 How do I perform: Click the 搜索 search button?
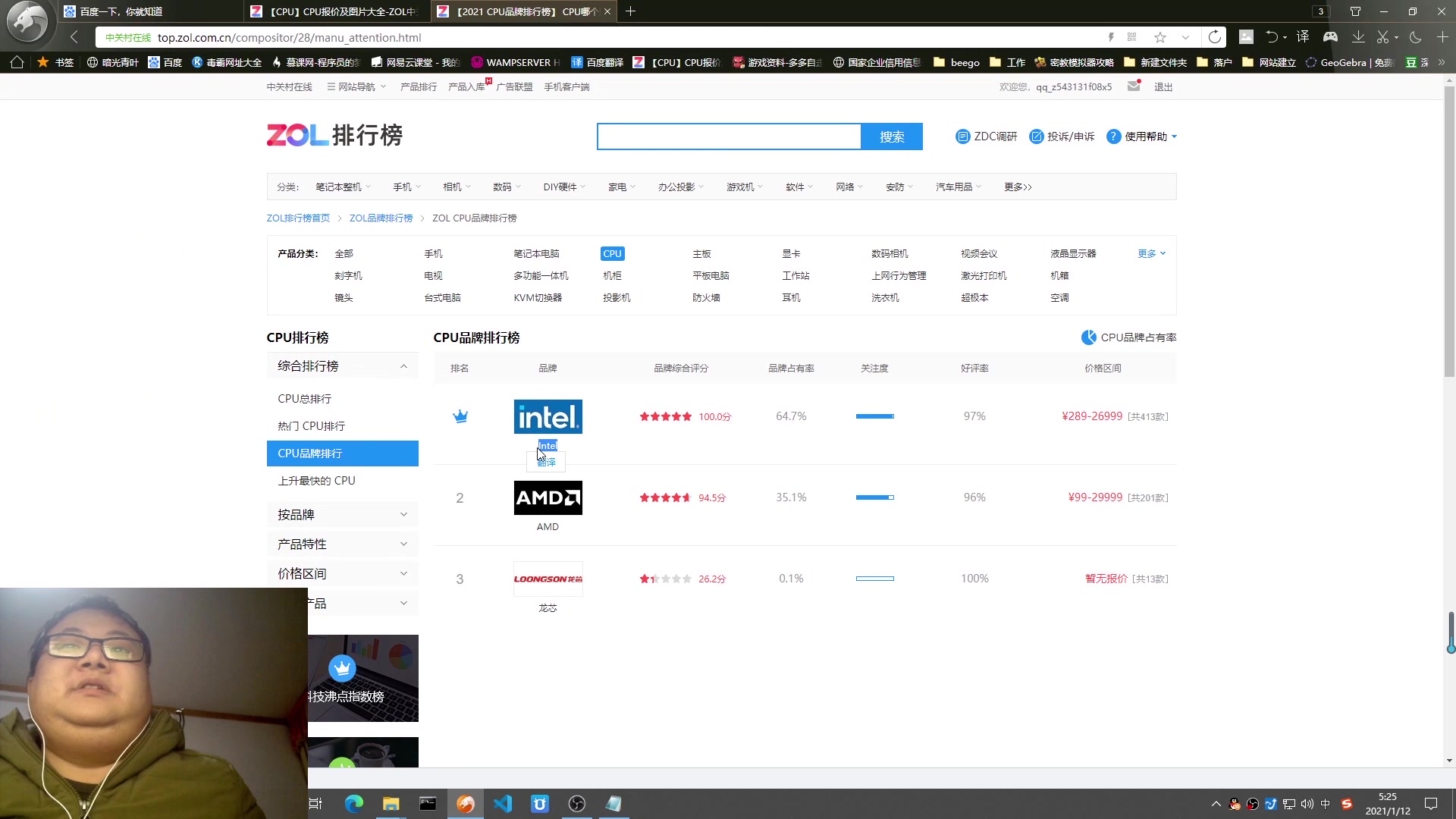(892, 136)
